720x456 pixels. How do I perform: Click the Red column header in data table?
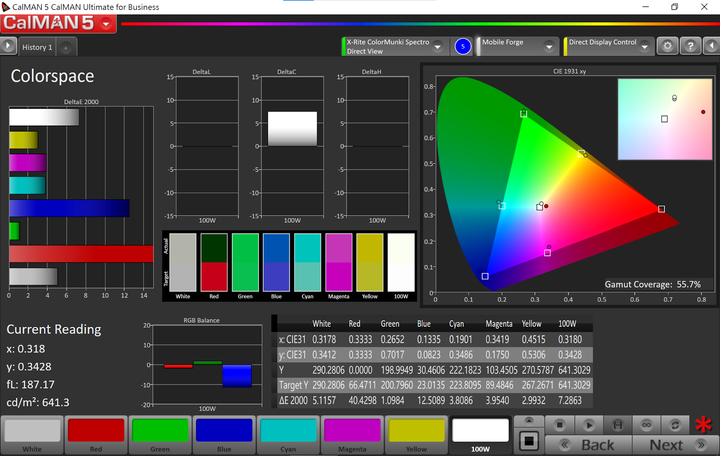354,324
